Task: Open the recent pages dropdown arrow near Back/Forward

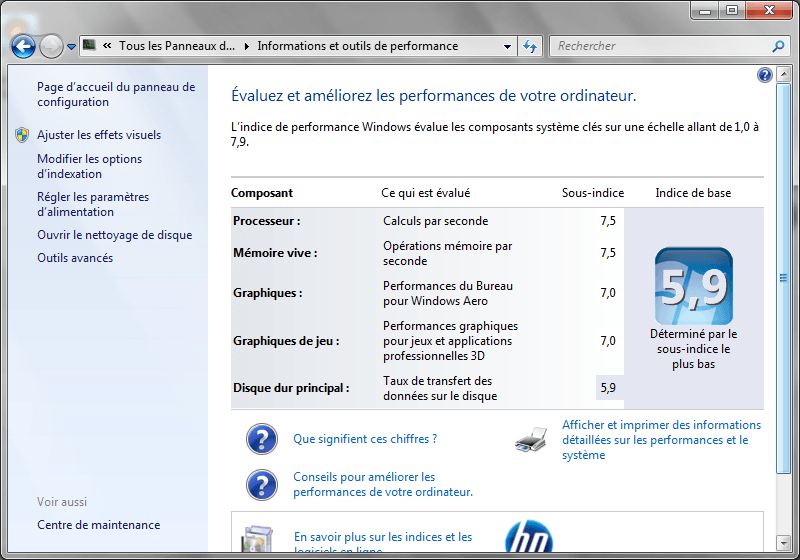Action: coord(72,47)
